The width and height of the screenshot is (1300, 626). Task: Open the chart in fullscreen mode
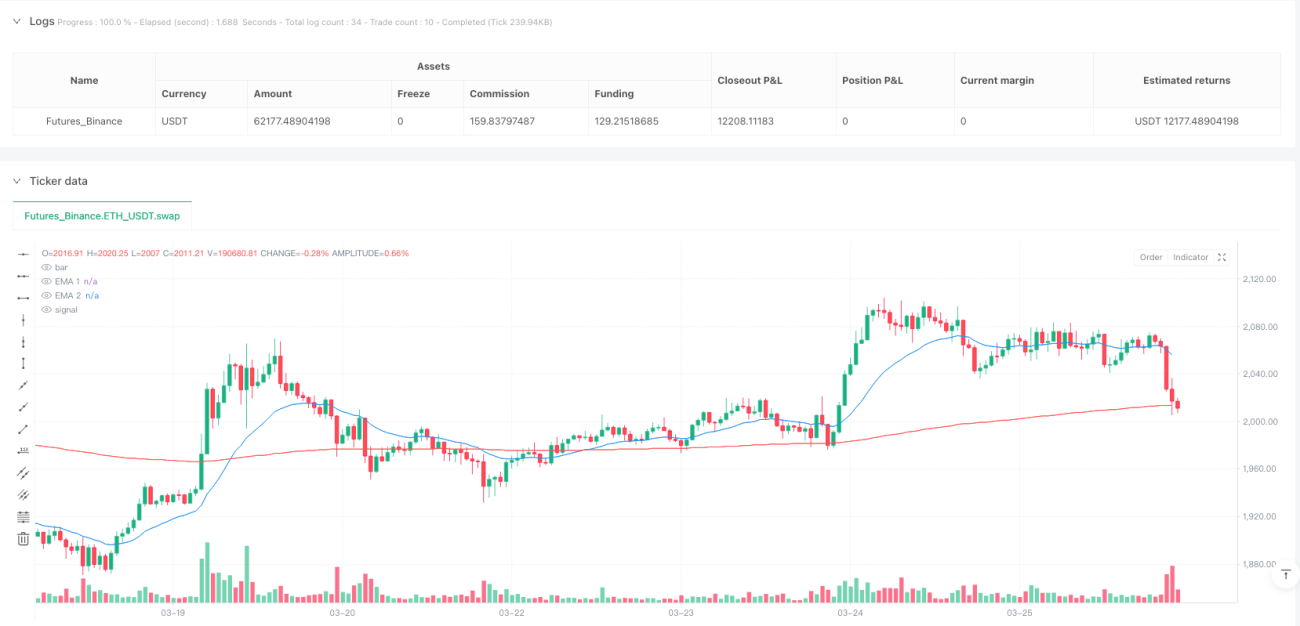pos(1222,257)
